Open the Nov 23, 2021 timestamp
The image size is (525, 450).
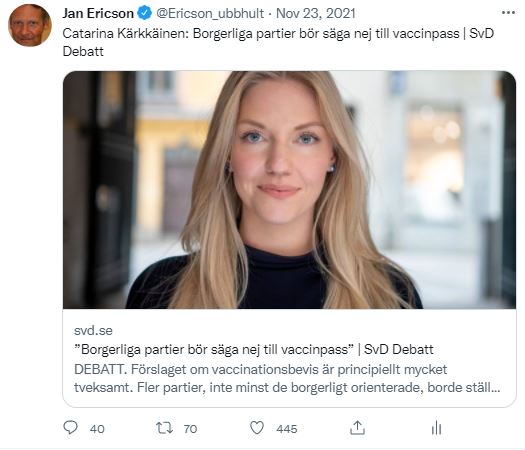tap(315, 13)
